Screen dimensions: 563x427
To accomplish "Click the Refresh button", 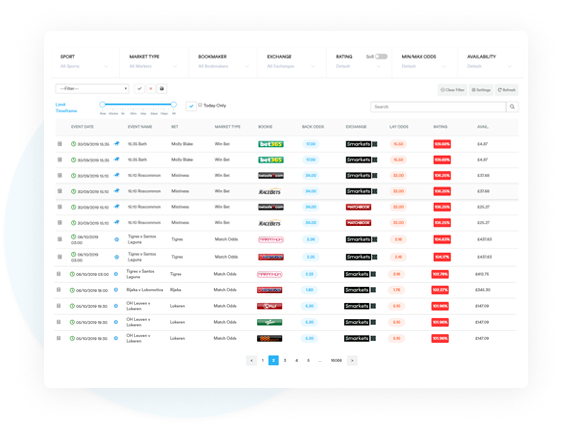I will (x=507, y=90).
